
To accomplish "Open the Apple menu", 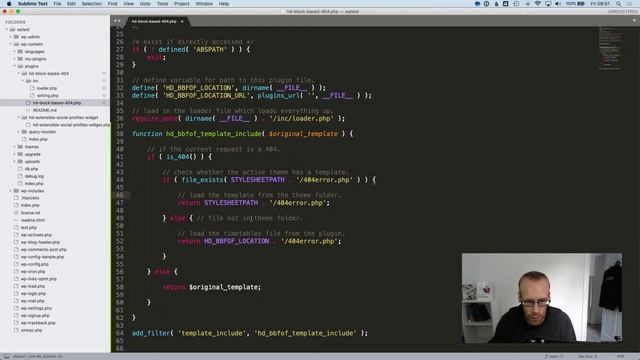I will coord(9,4).
